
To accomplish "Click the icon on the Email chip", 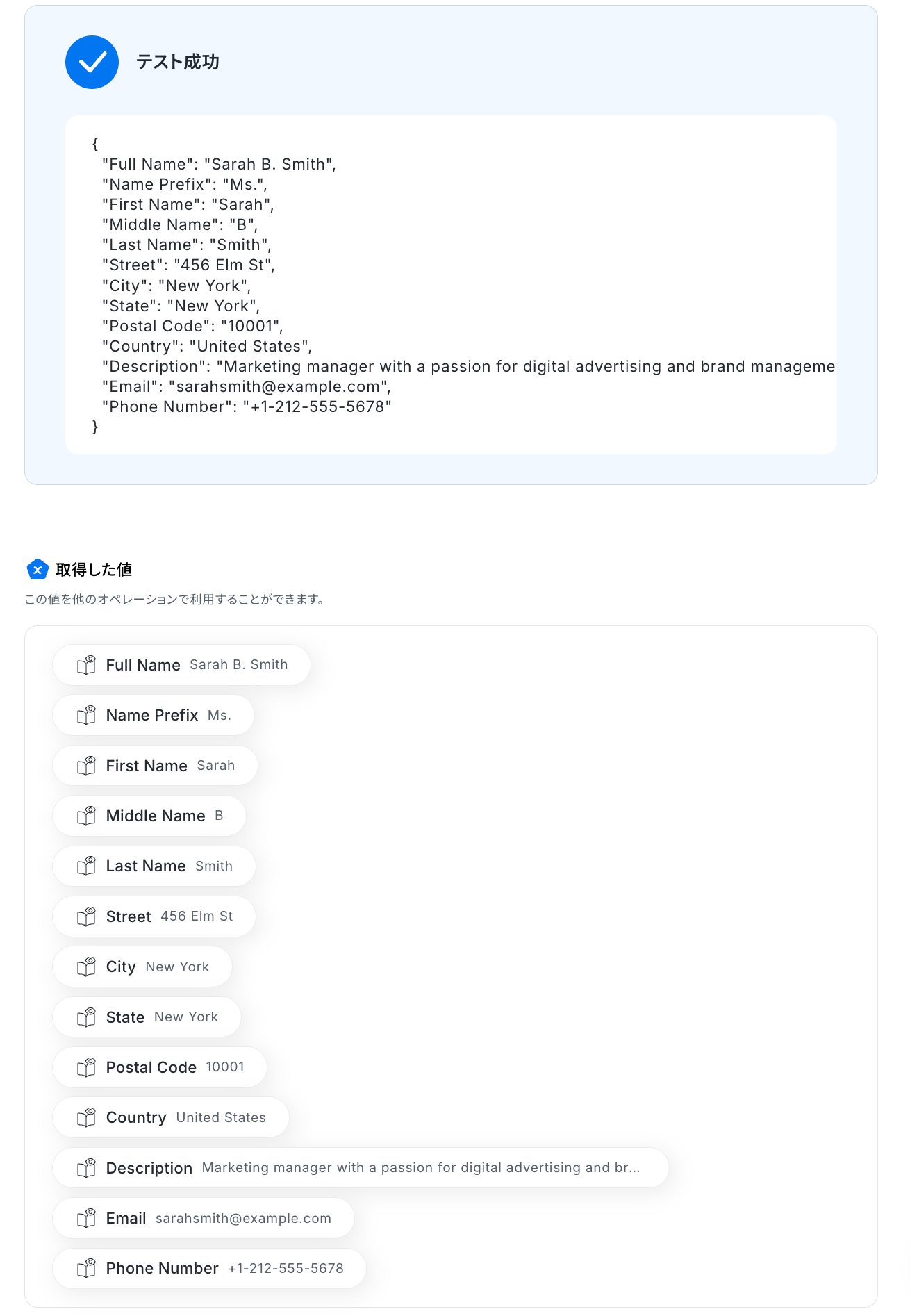I will [x=86, y=1218].
